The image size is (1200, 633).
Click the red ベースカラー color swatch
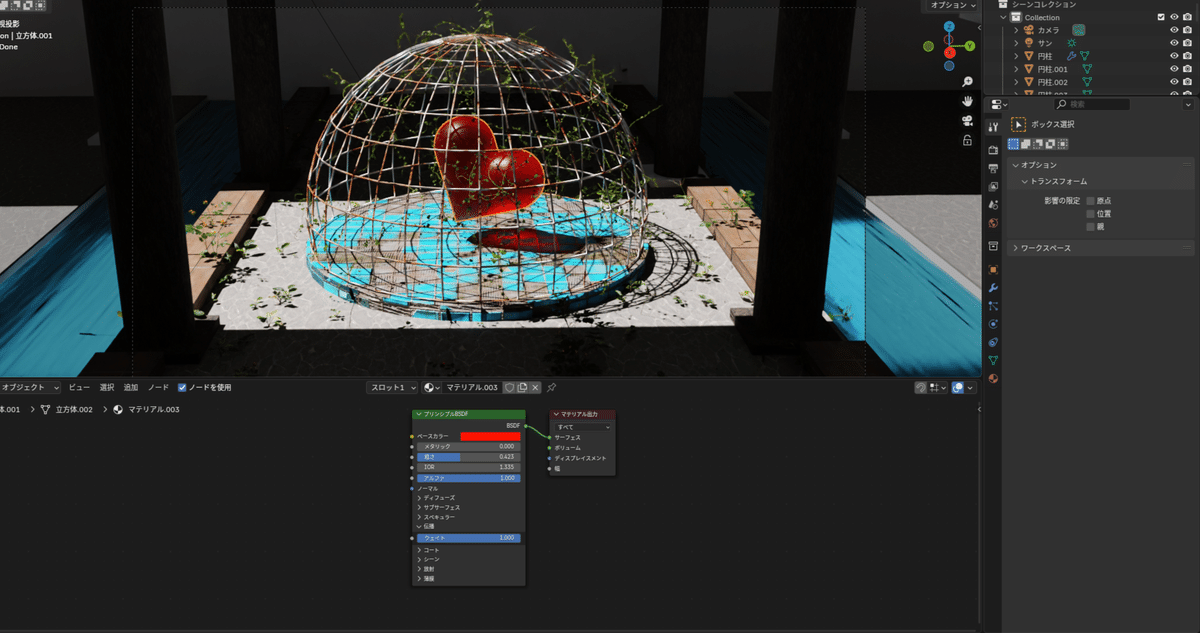(x=490, y=437)
